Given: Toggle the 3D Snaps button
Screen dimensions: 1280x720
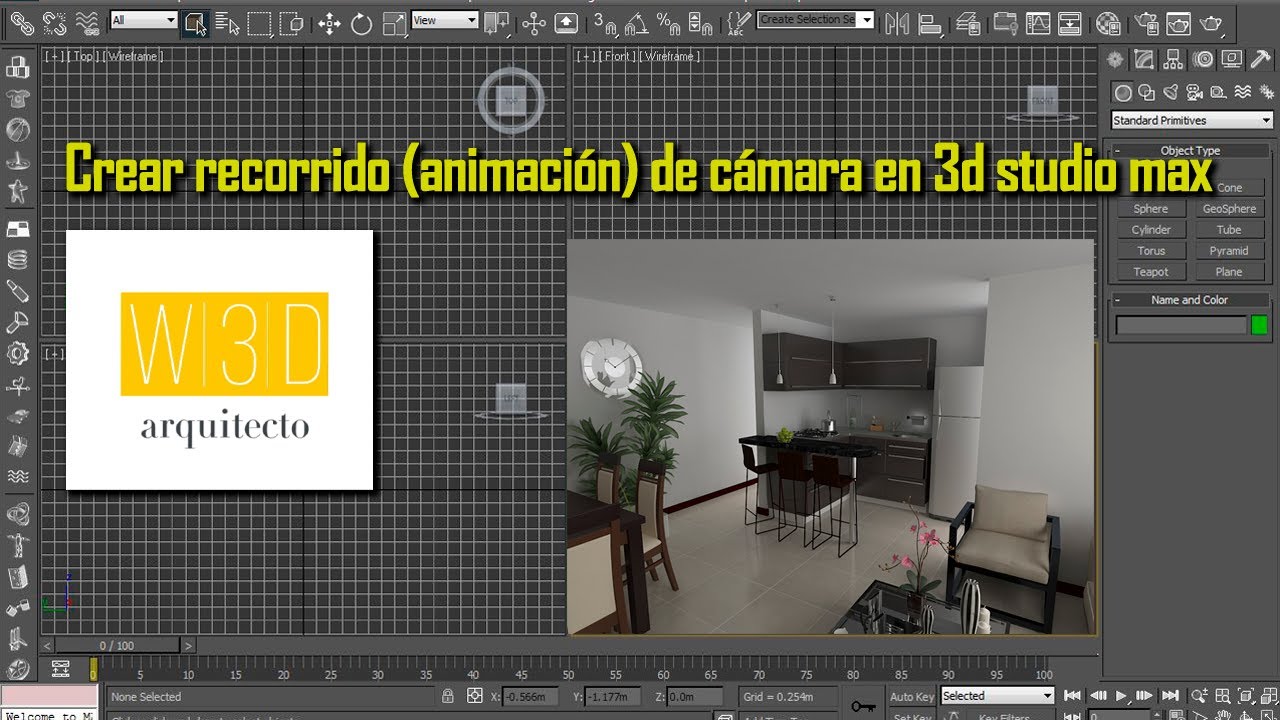Looking at the screenshot, I should (605, 22).
